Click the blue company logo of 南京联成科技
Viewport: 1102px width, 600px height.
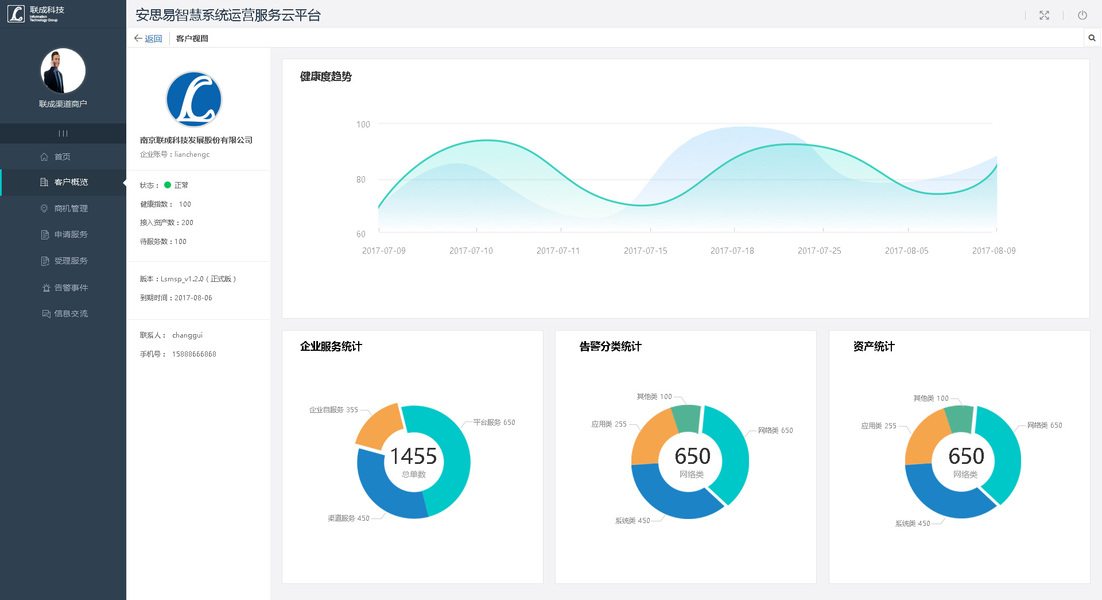click(x=194, y=99)
